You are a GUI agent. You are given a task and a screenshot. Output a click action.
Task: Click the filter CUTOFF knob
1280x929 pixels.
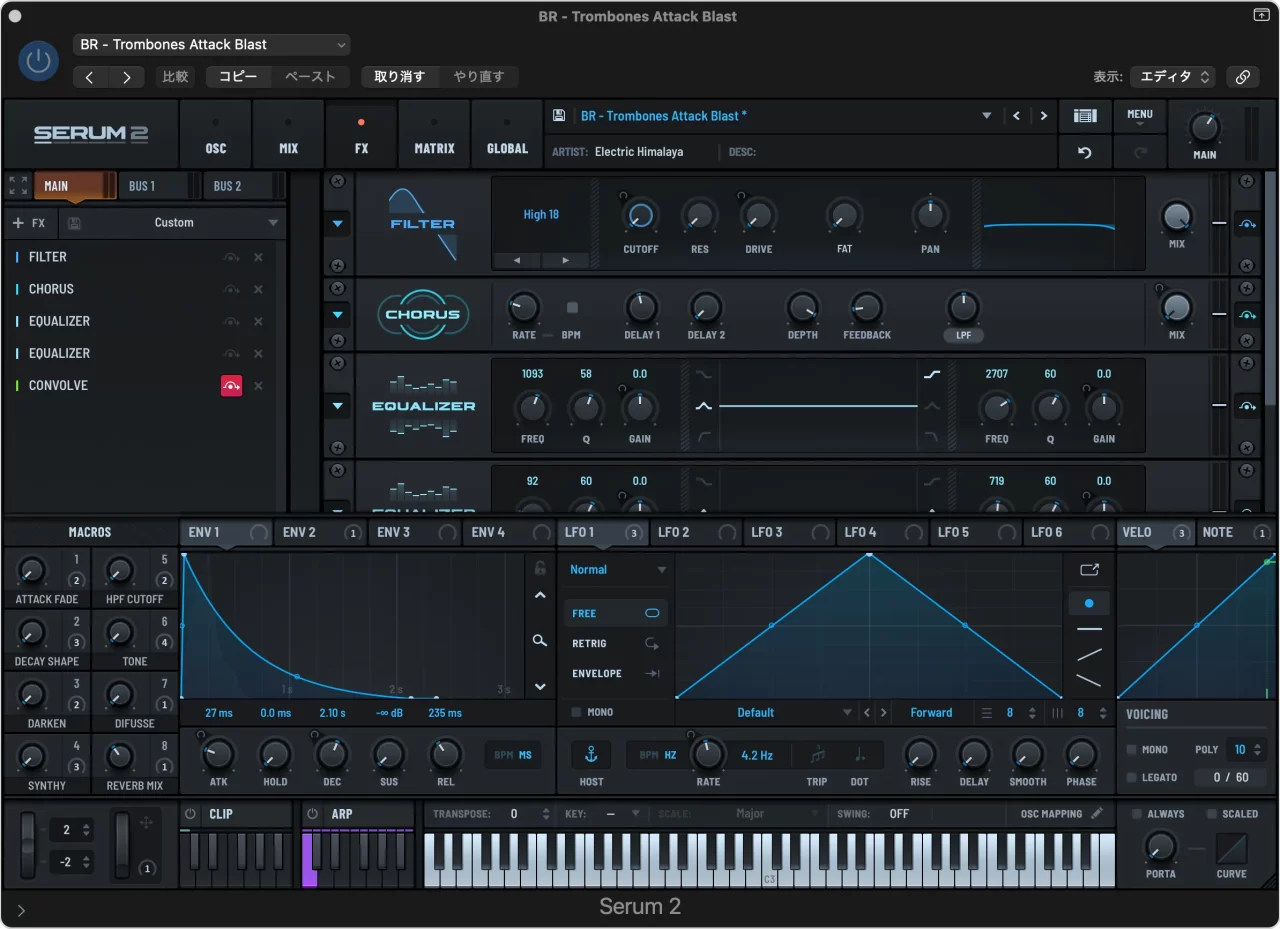pos(640,216)
